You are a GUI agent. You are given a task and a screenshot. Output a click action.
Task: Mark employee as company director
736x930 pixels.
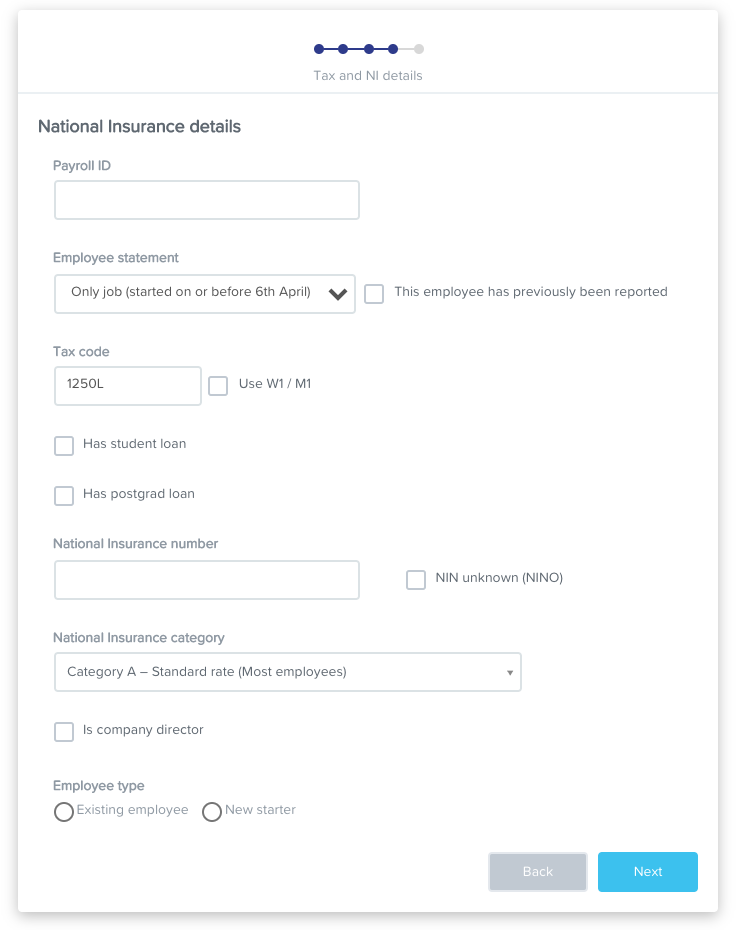pyautogui.click(x=64, y=731)
